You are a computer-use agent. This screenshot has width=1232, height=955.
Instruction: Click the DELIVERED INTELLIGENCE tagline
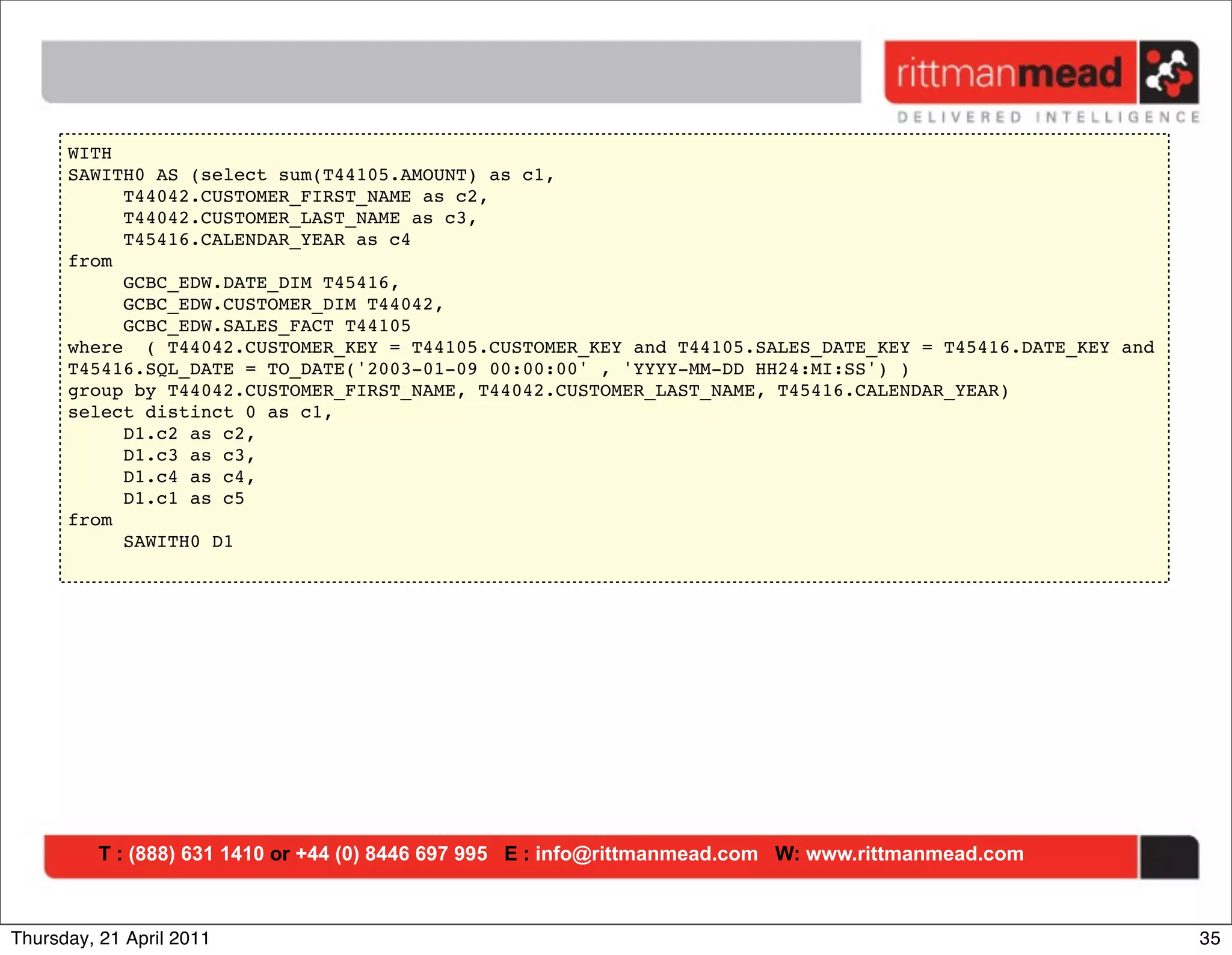click(x=1049, y=117)
